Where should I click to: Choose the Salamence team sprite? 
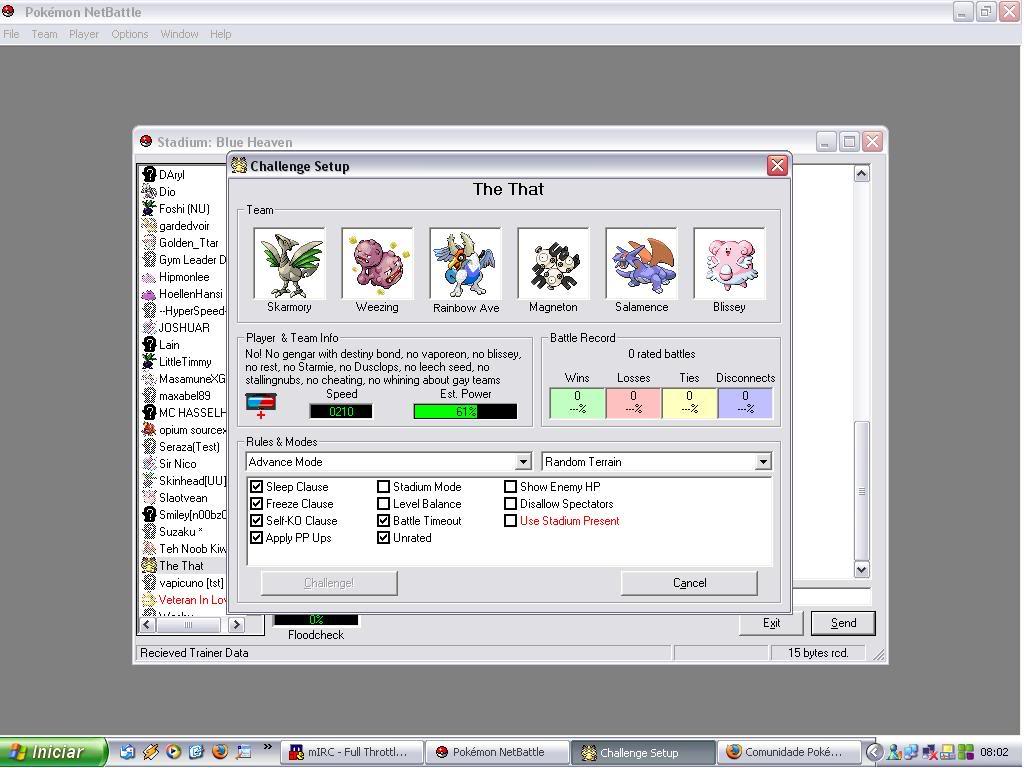tap(641, 263)
